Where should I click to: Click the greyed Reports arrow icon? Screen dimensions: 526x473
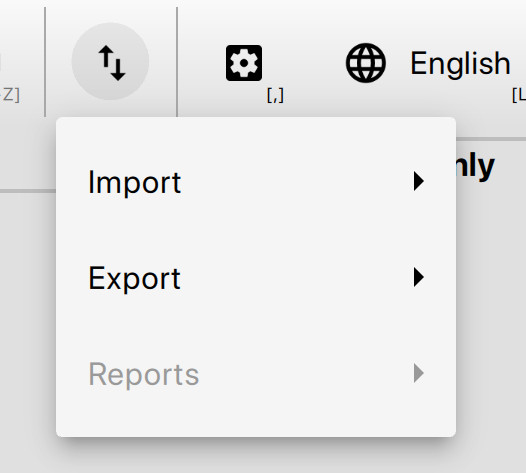click(x=419, y=373)
